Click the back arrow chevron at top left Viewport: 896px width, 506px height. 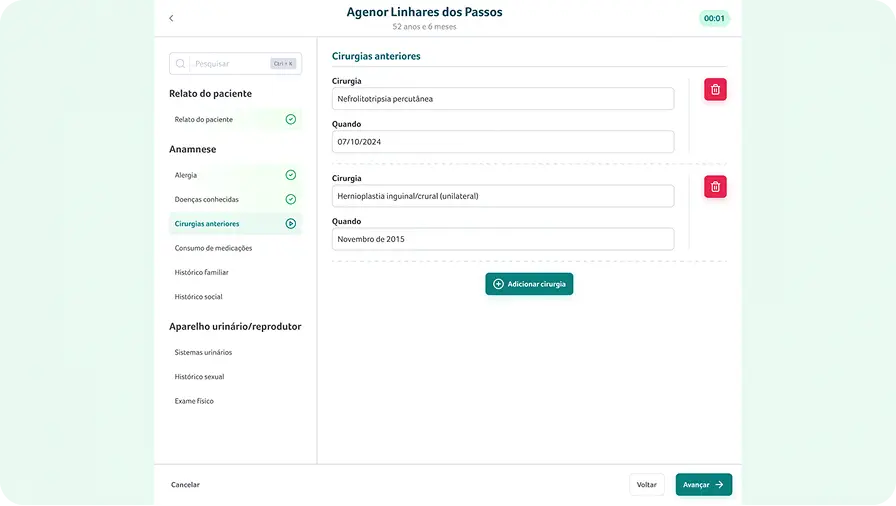click(171, 18)
